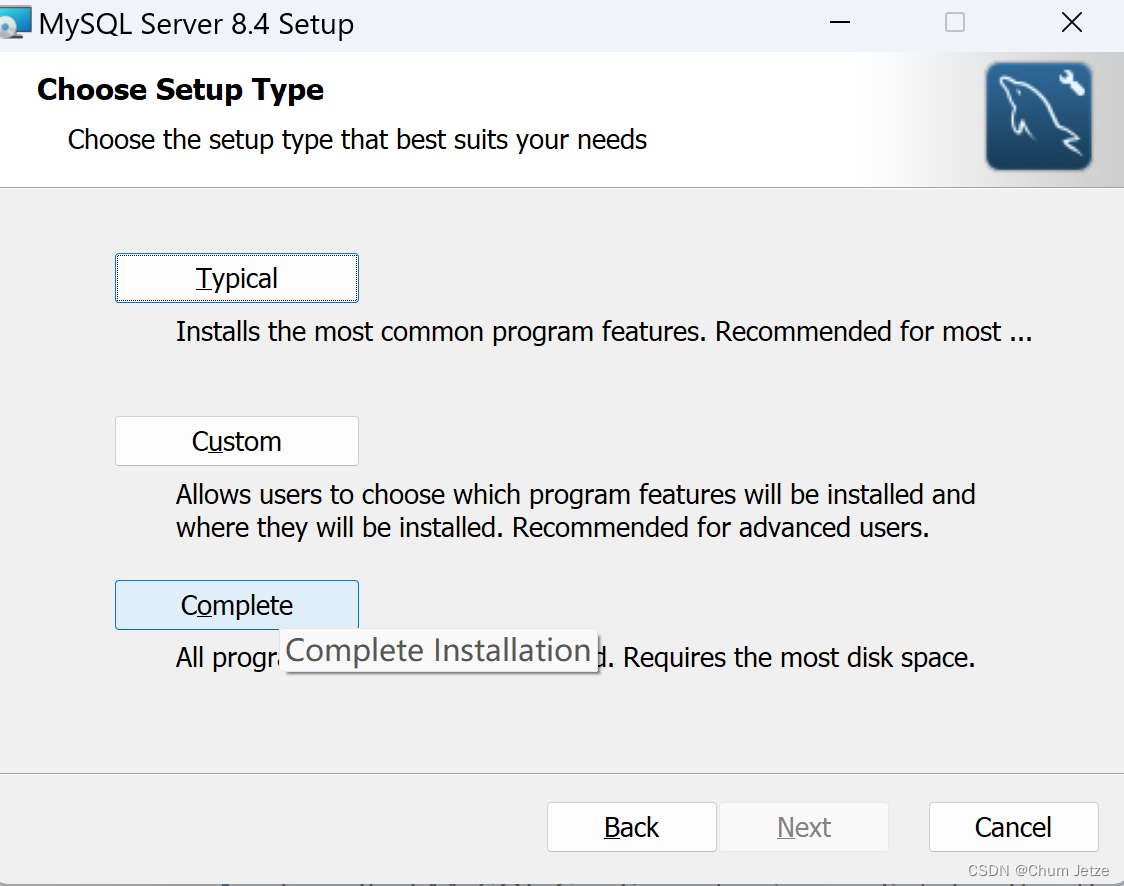Pick the Complete setup type
Image resolution: width=1124 pixels, height=886 pixels.
(x=237, y=606)
